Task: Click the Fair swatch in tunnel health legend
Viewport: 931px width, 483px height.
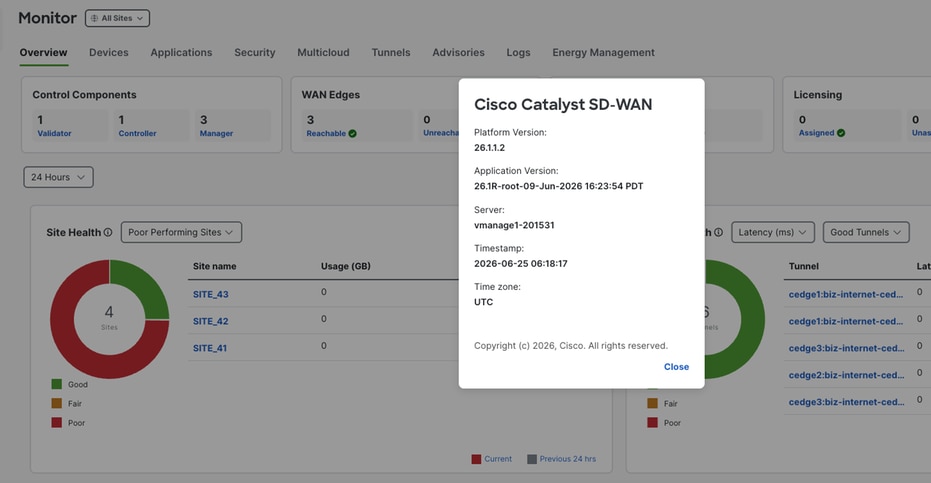Action: (653, 403)
